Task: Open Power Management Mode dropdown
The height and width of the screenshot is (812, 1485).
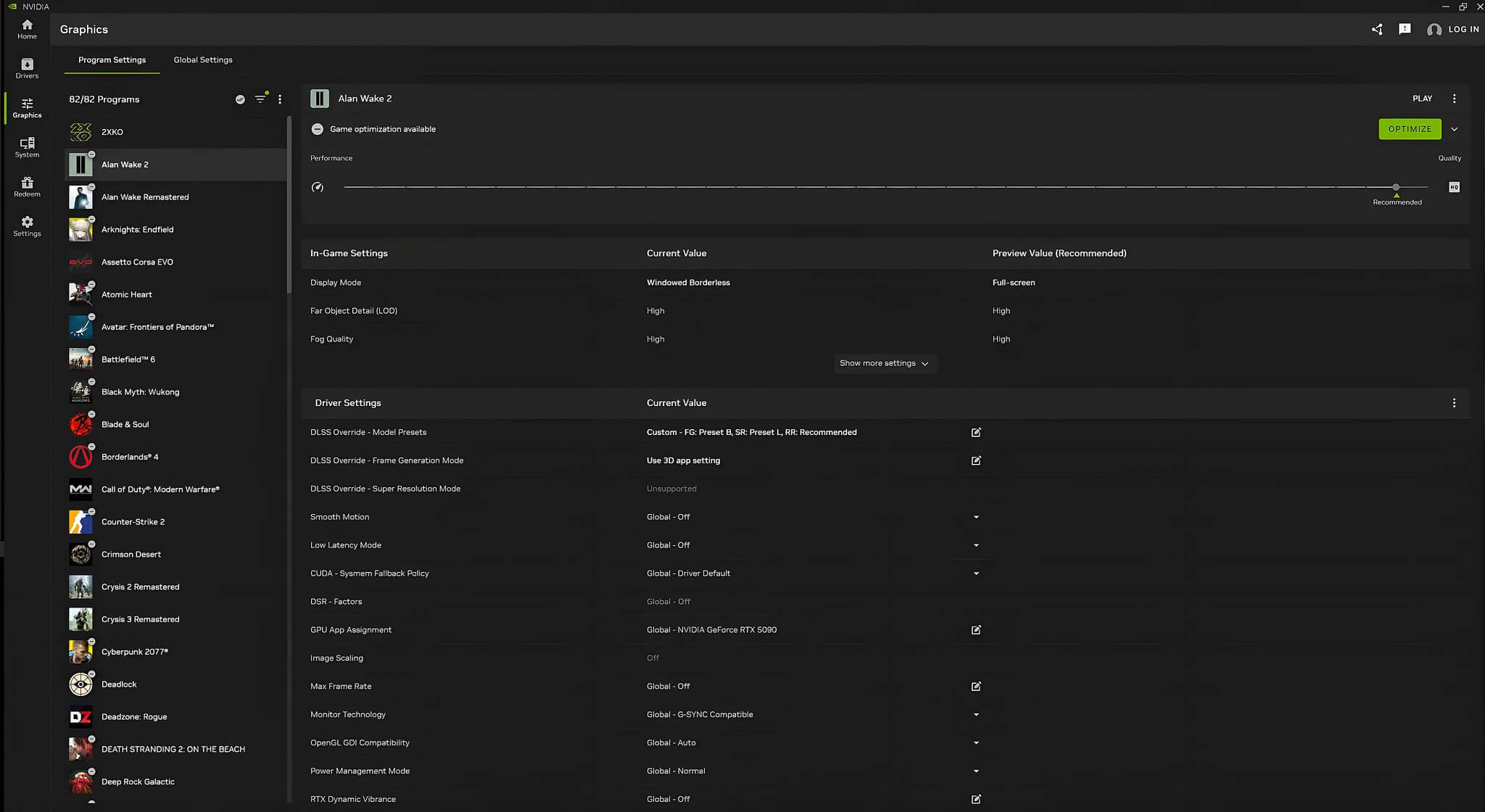Action: (976, 771)
